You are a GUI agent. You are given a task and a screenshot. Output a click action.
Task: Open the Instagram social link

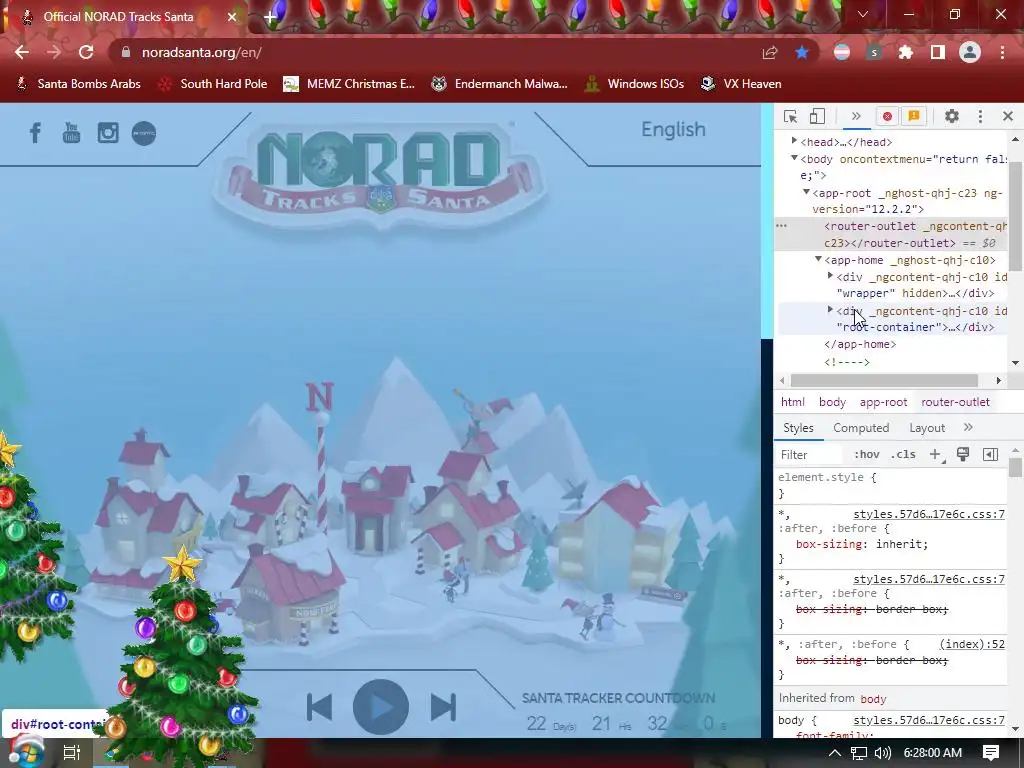[108, 133]
